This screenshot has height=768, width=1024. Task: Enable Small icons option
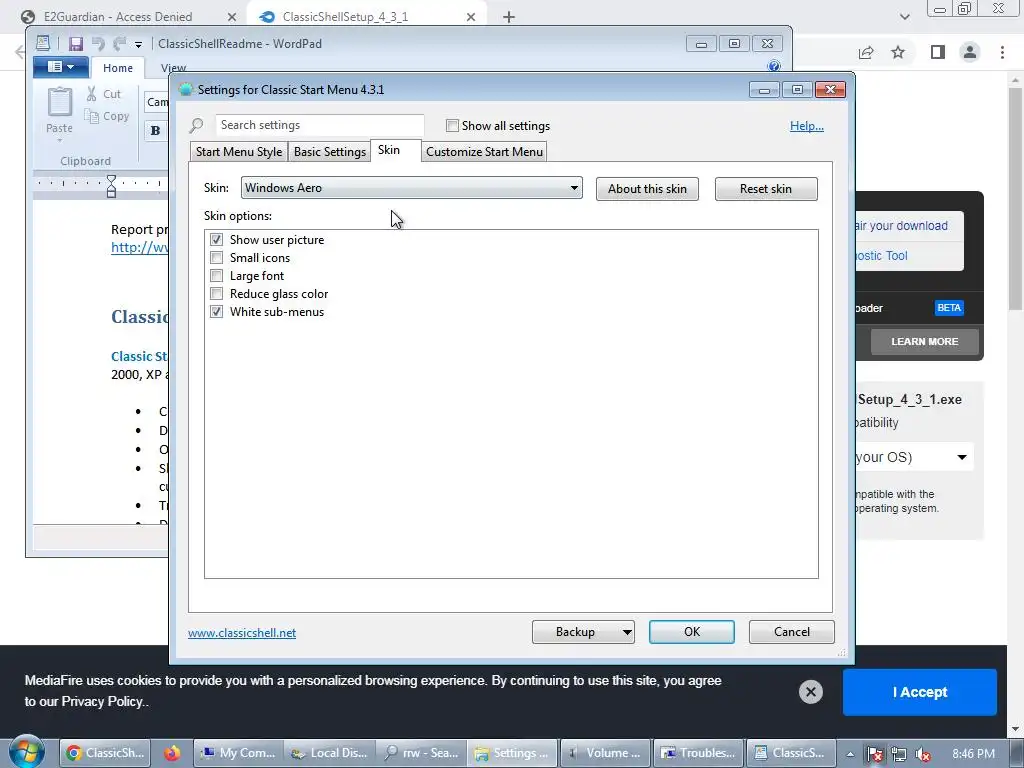pos(216,258)
